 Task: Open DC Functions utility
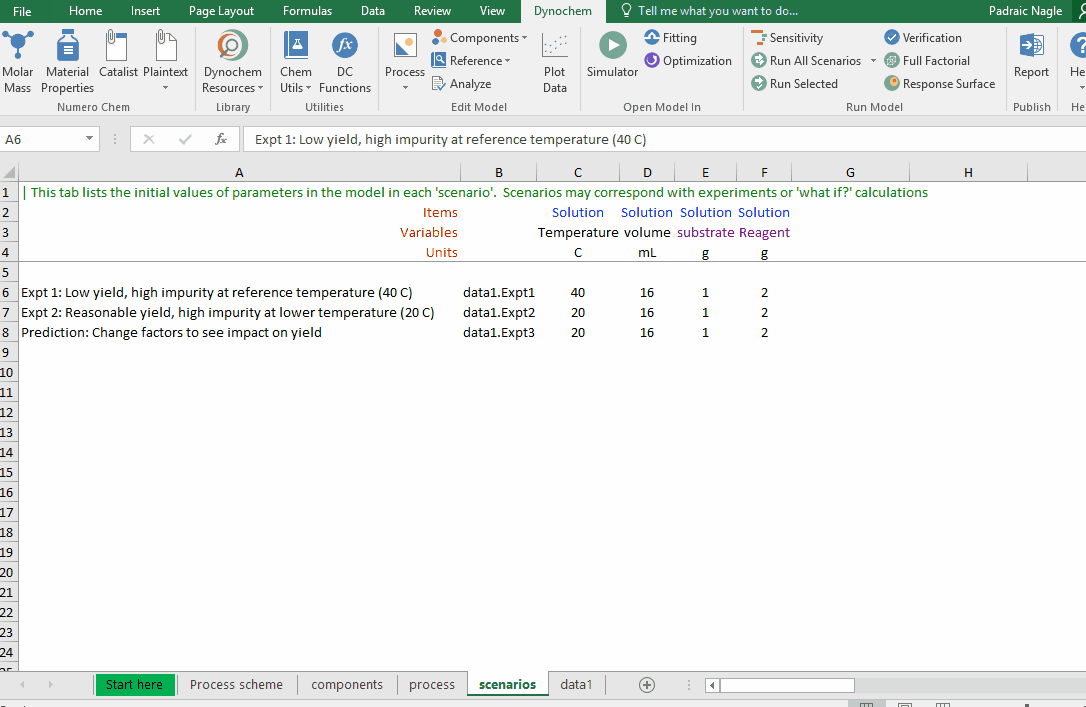pos(344,62)
